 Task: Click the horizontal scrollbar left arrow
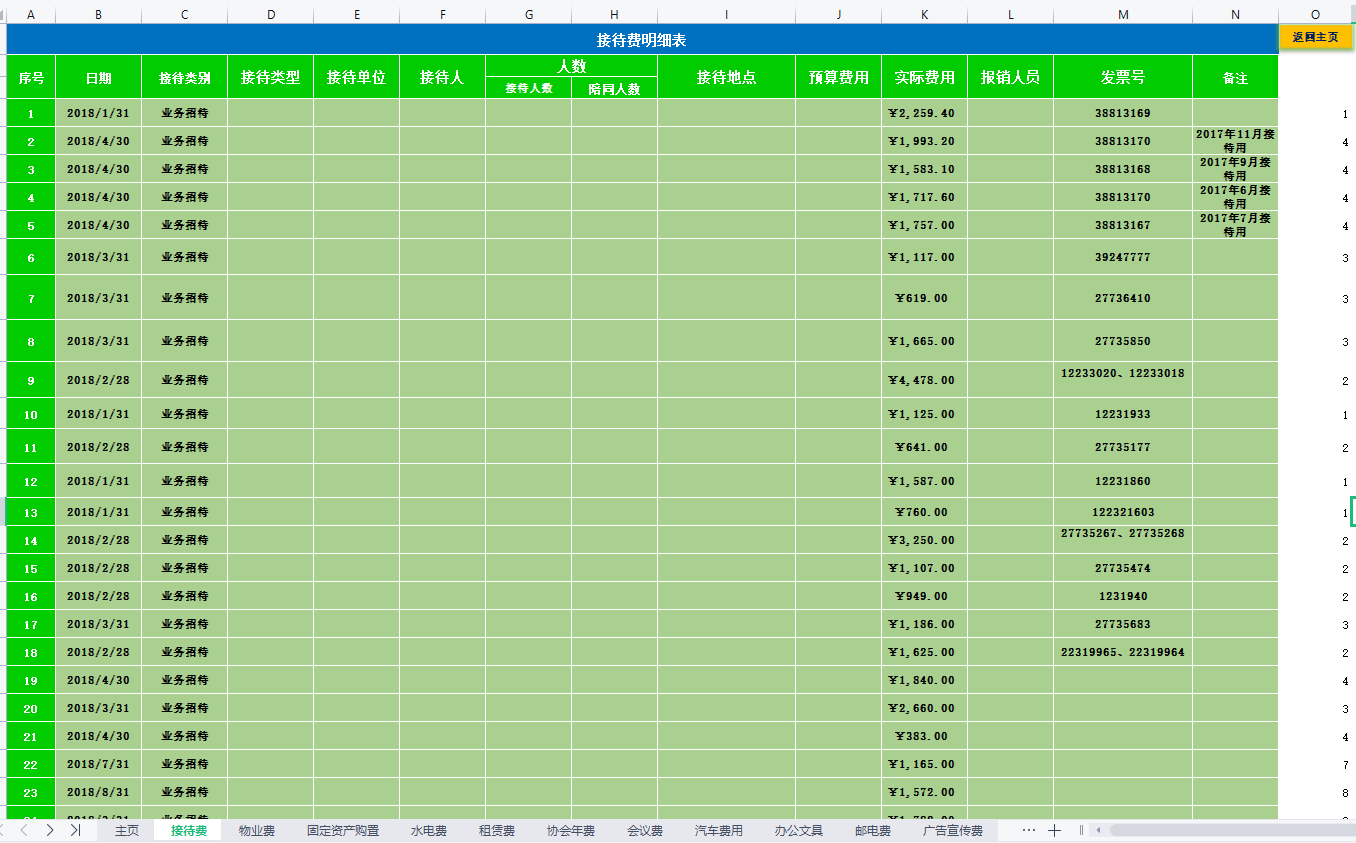click(1098, 831)
